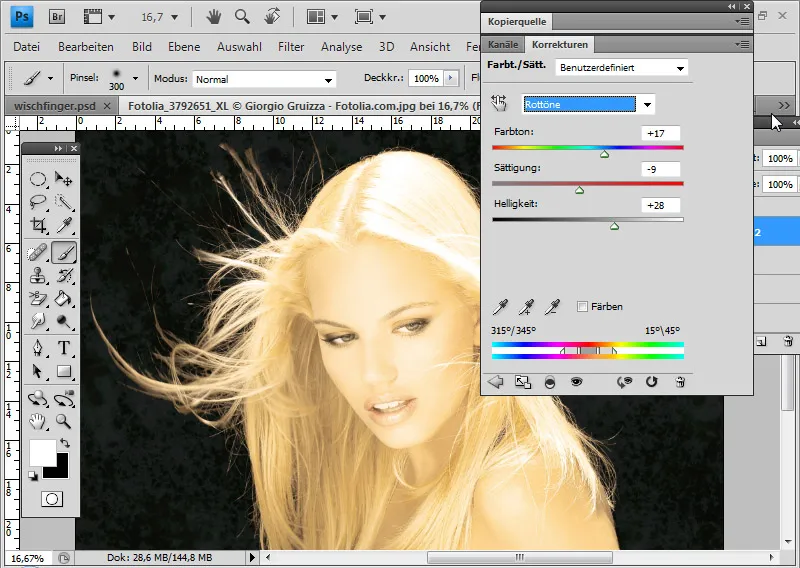800x568 pixels.
Task: Select the Clone Stamp tool
Action: point(38,276)
